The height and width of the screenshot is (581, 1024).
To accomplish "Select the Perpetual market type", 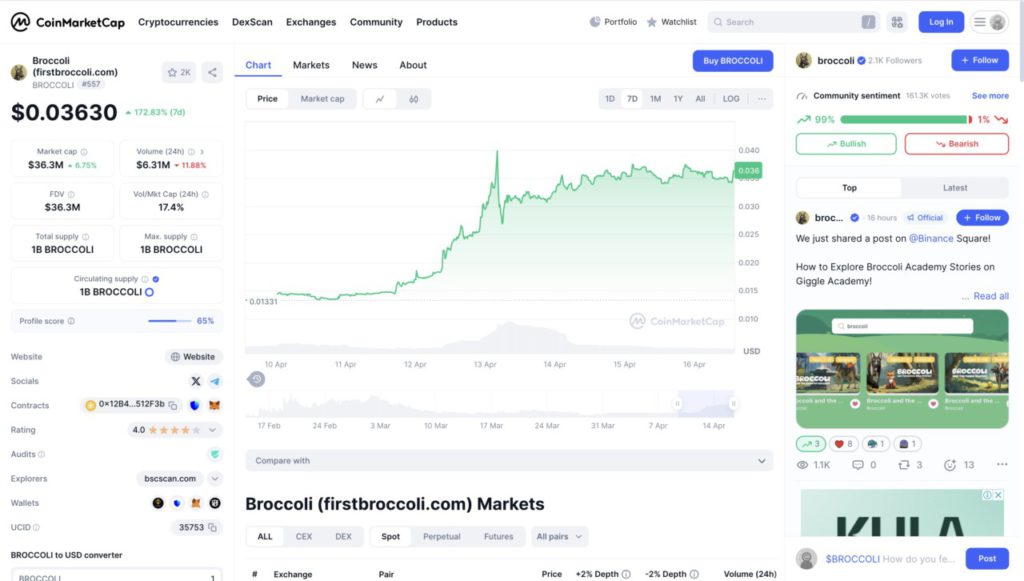I will (441, 537).
